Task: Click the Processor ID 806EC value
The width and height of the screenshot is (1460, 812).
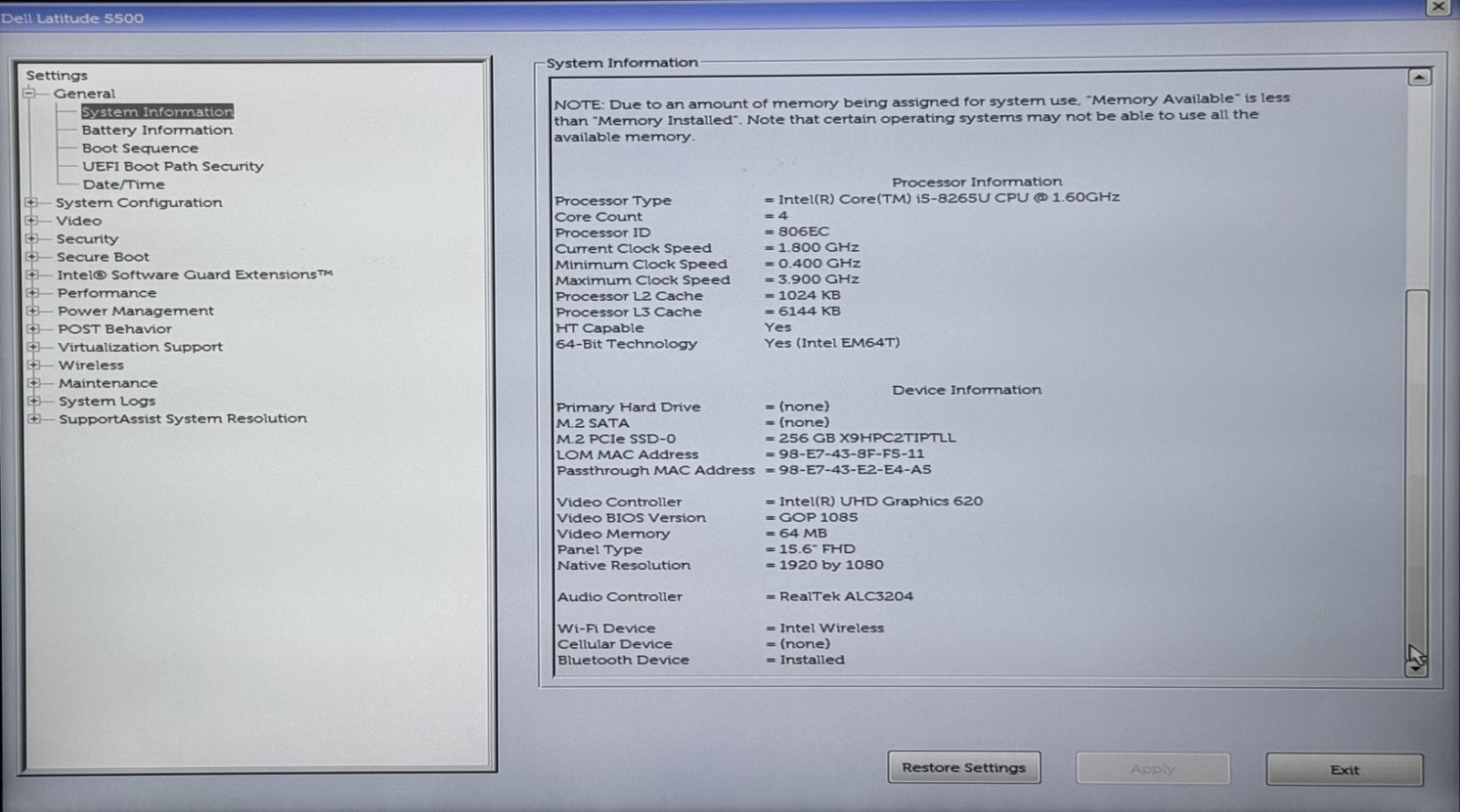Action: point(804,232)
